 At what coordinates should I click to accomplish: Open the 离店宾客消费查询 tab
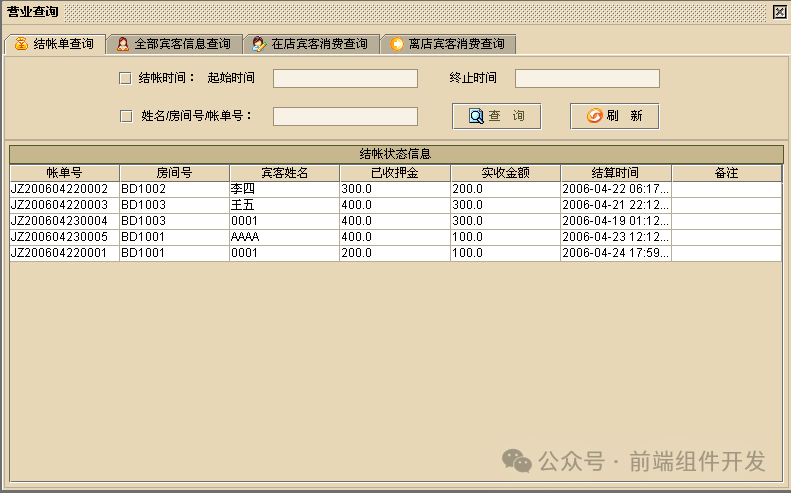click(448, 44)
